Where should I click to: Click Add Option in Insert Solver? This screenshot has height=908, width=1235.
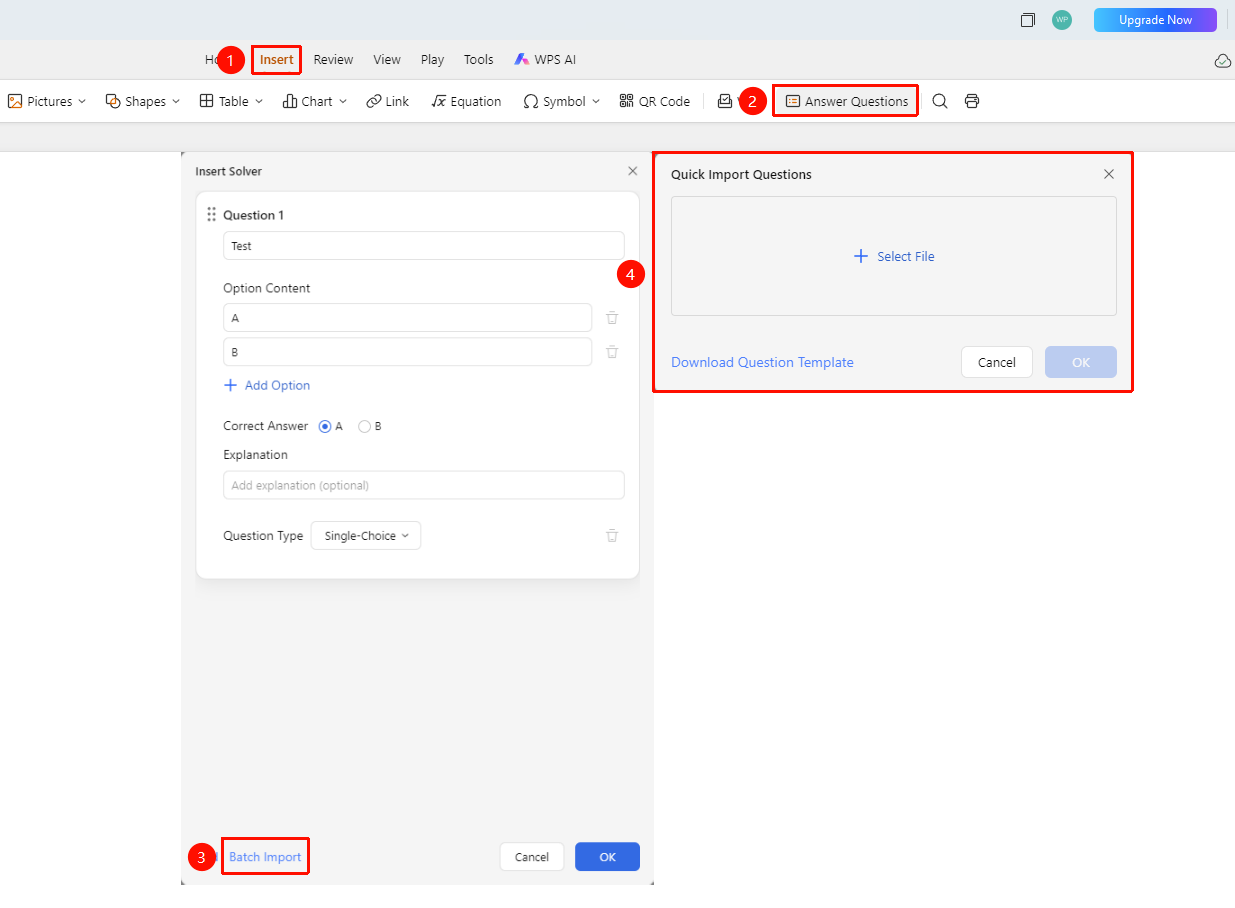(x=267, y=385)
